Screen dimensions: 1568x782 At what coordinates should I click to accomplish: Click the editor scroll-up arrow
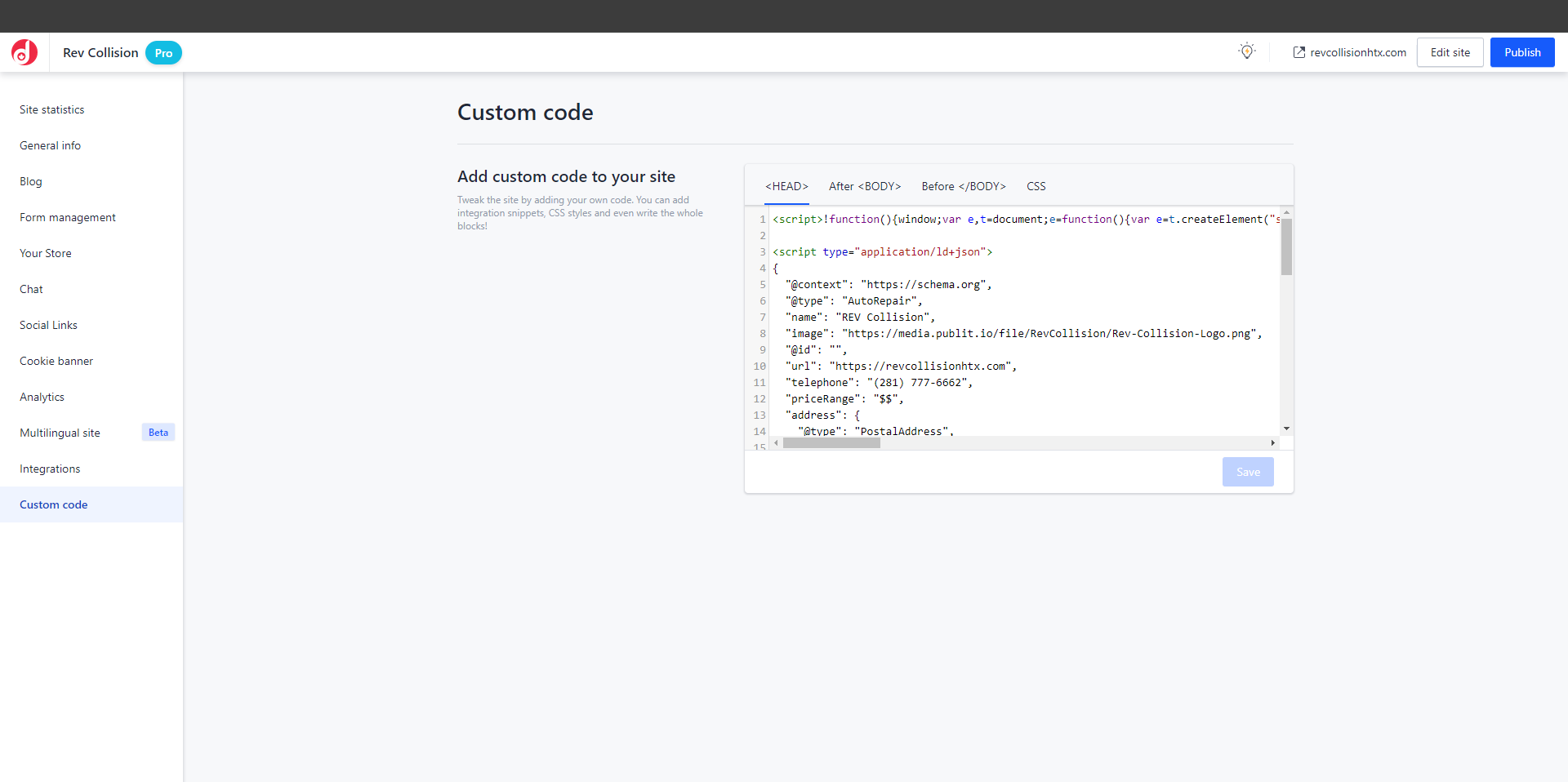tap(1286, 212)
